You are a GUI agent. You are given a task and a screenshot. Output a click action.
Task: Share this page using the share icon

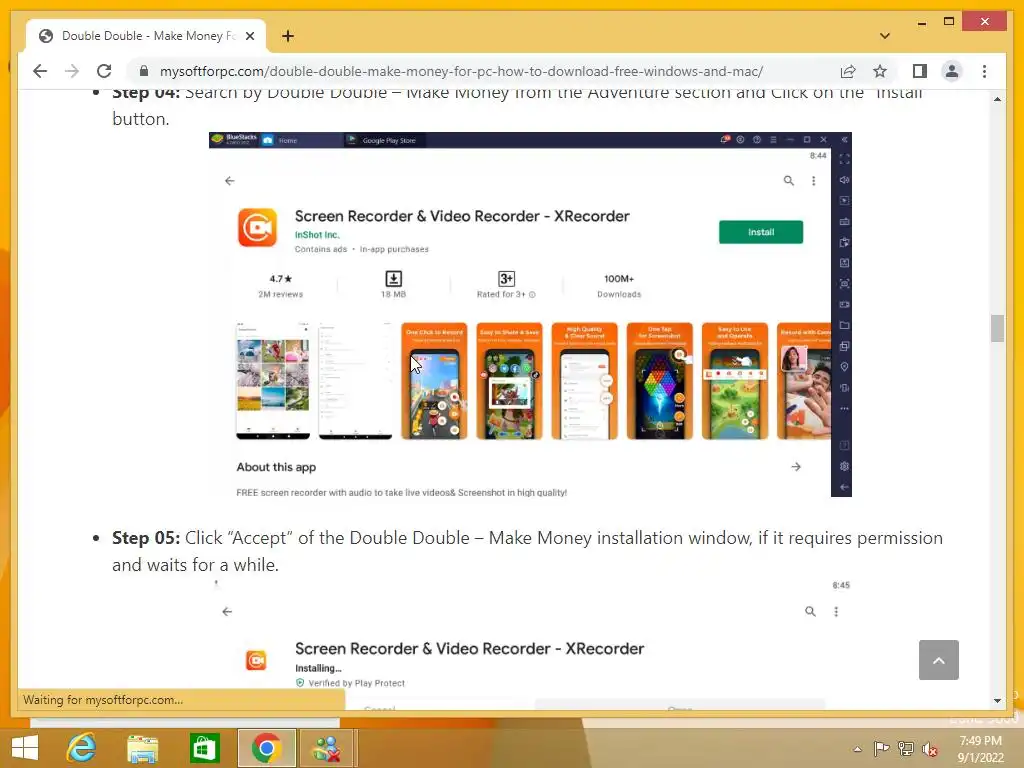848,71
